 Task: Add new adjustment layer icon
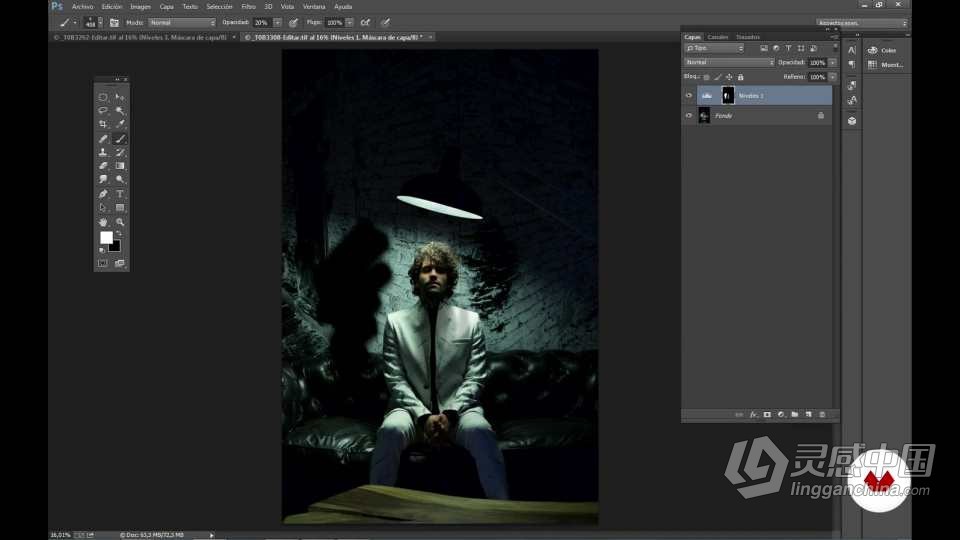[781, 414]
